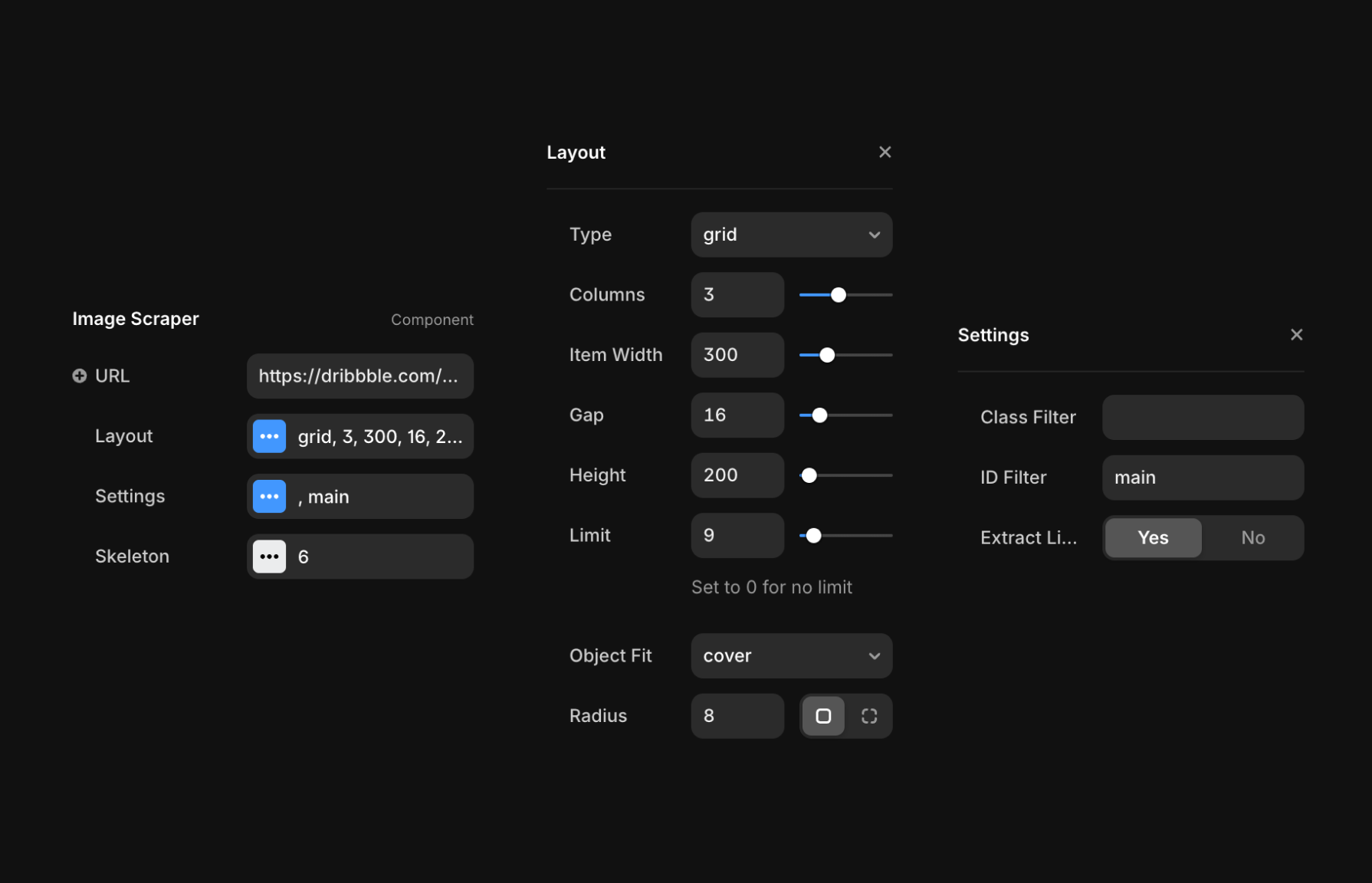Click the Limit number field
Screen dimensions: 1372x883
tap(737, 536)
